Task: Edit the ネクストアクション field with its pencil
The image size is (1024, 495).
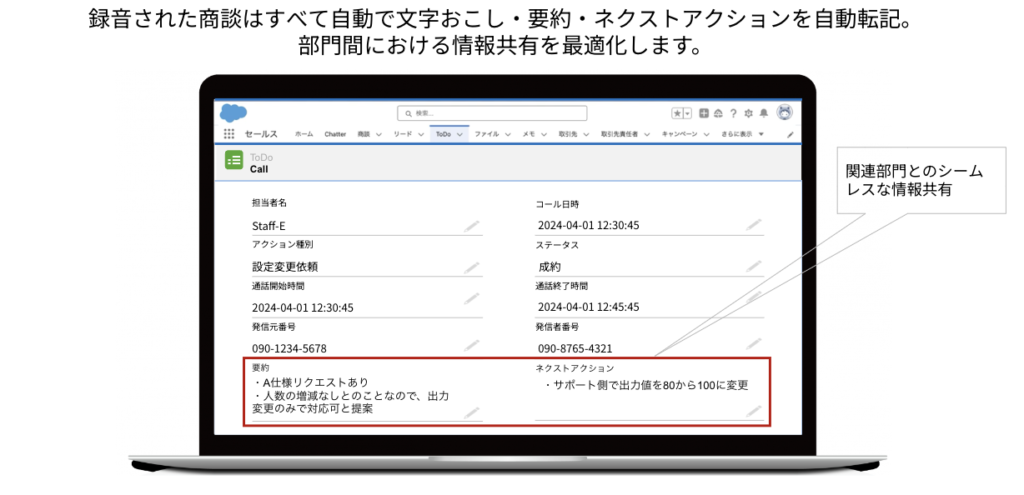Action: coord(754,411)
